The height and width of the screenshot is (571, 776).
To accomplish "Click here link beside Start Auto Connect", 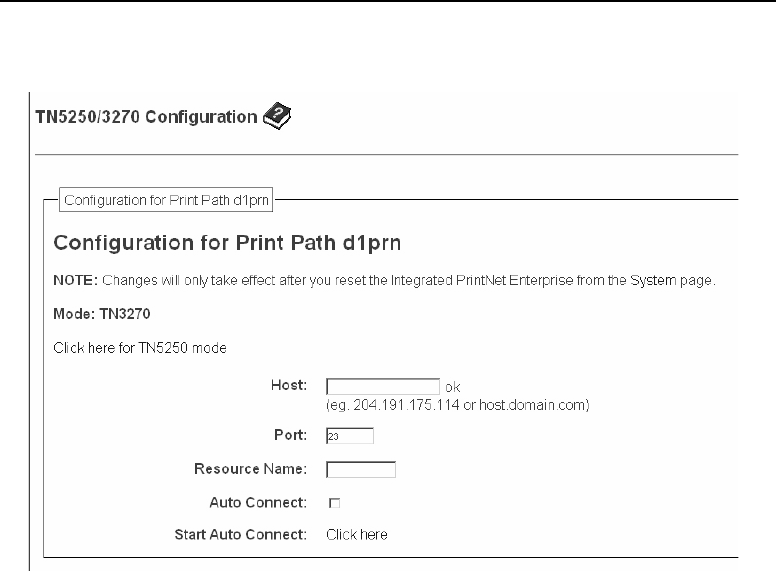I will [356, 535].
